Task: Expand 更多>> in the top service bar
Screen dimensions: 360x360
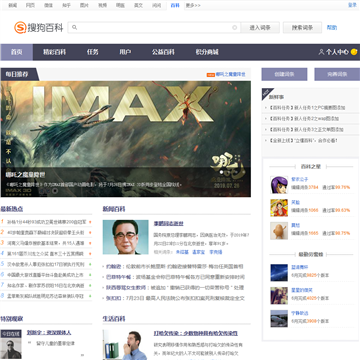Action: point(193,5)
